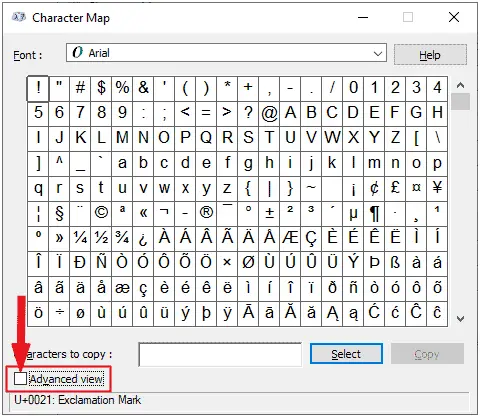This screenshot has height=417, width=480.
Task: Pick the registered trademark ® character
Action: pos(206,213)
